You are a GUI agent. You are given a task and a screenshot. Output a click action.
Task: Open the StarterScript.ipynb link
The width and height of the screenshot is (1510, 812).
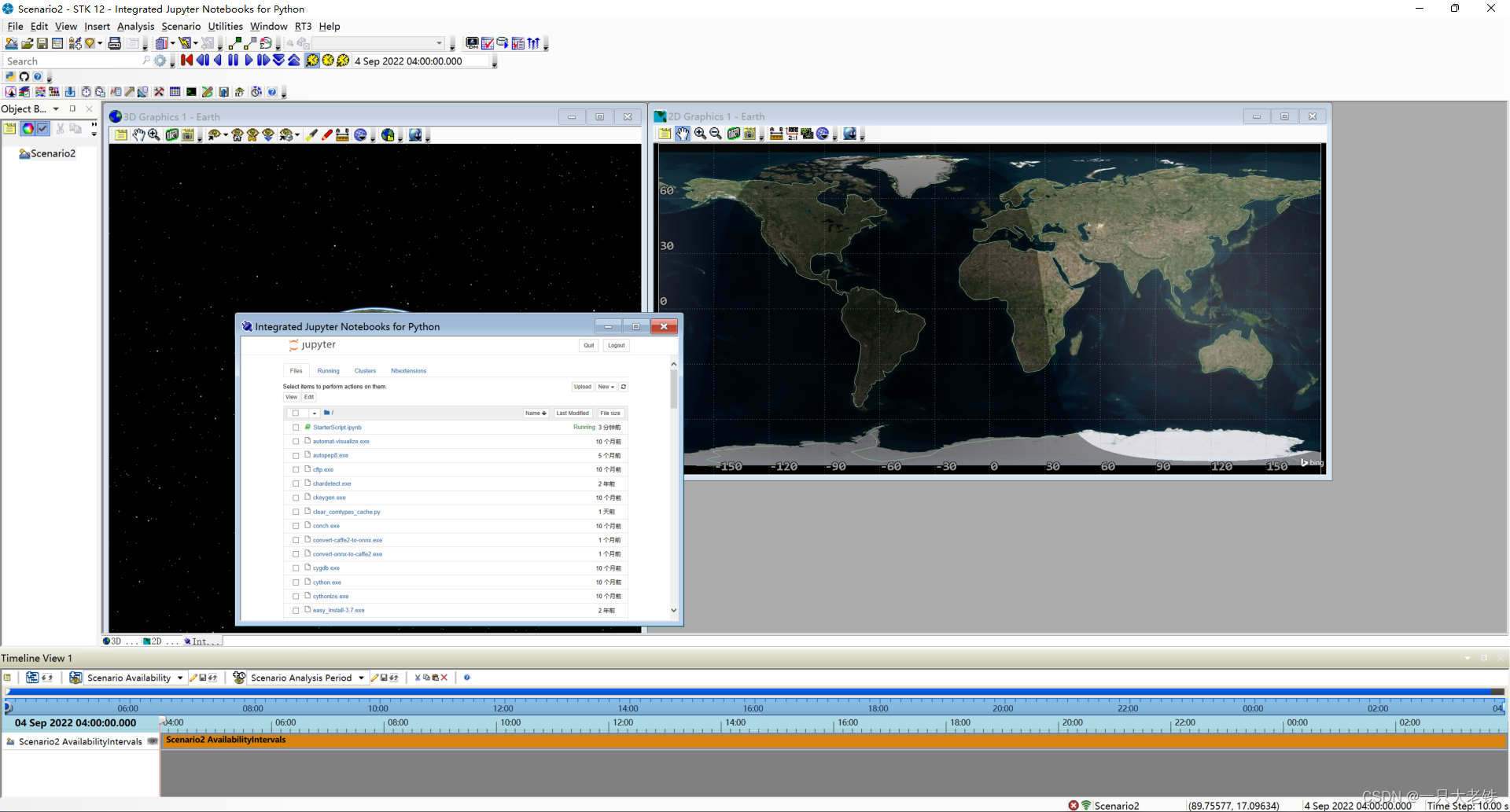click(337, 428)
